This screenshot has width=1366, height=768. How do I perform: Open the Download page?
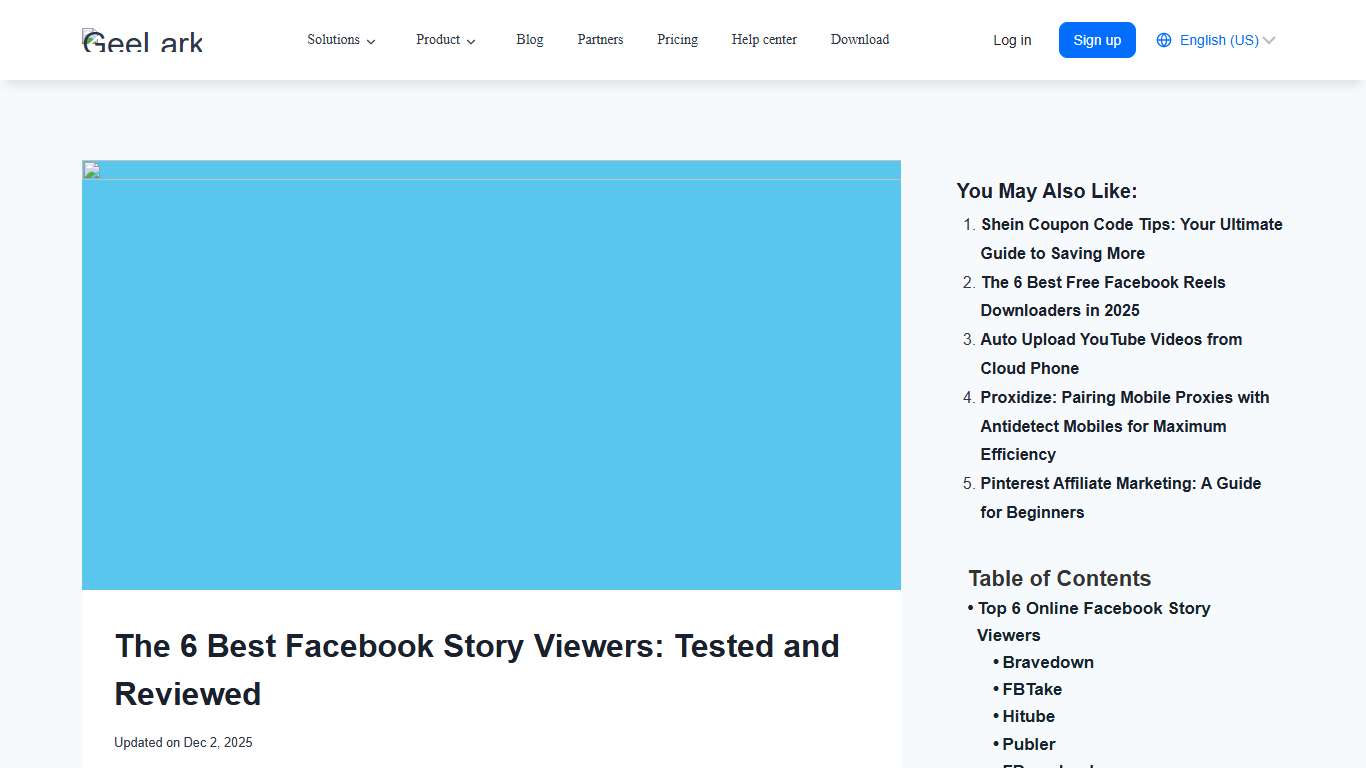pyautogui.click(x=859, y=40)
